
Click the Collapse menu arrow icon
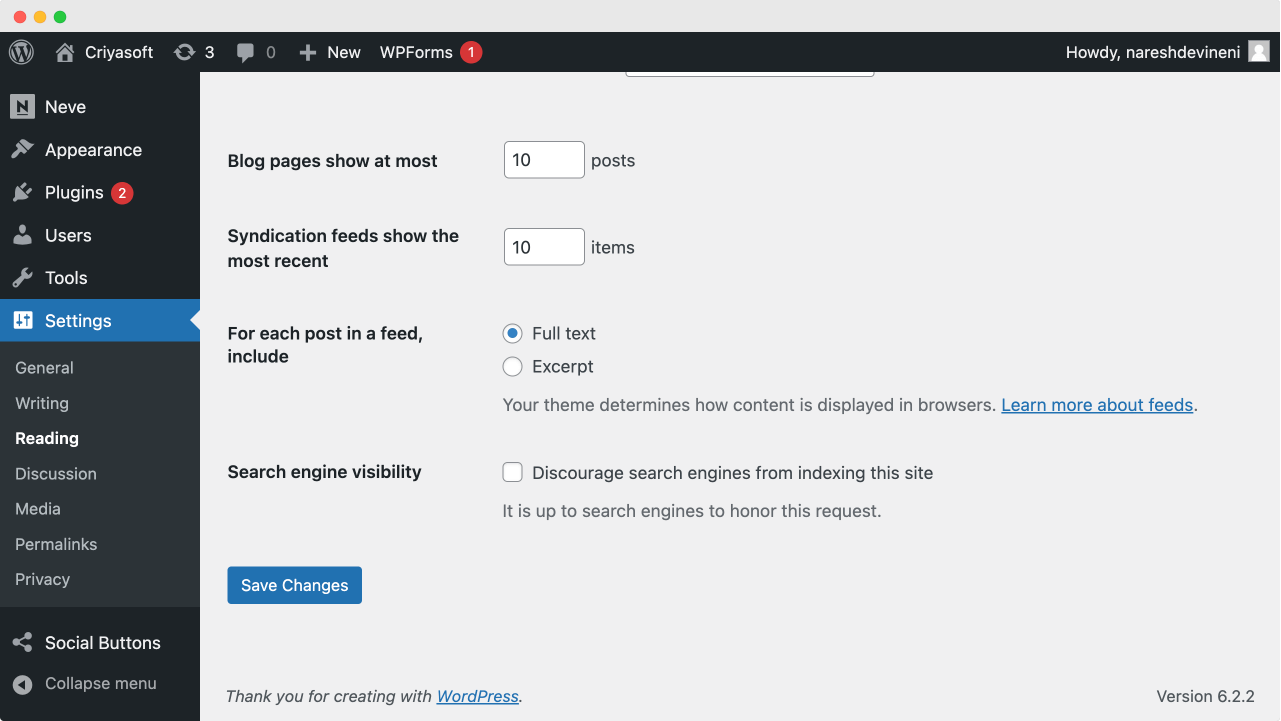click(x=22, y=684)
